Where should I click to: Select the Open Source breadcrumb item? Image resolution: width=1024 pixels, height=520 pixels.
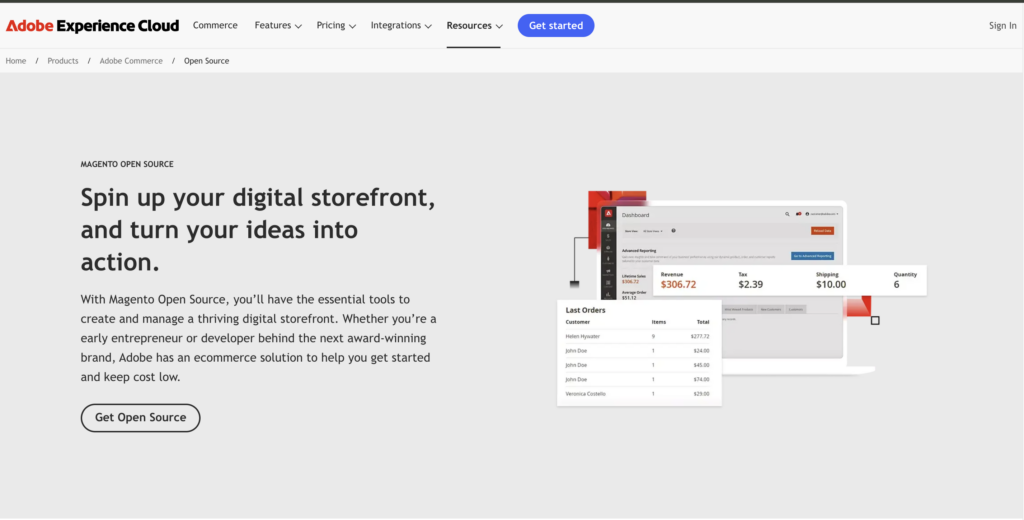click(x=206, y=61)
